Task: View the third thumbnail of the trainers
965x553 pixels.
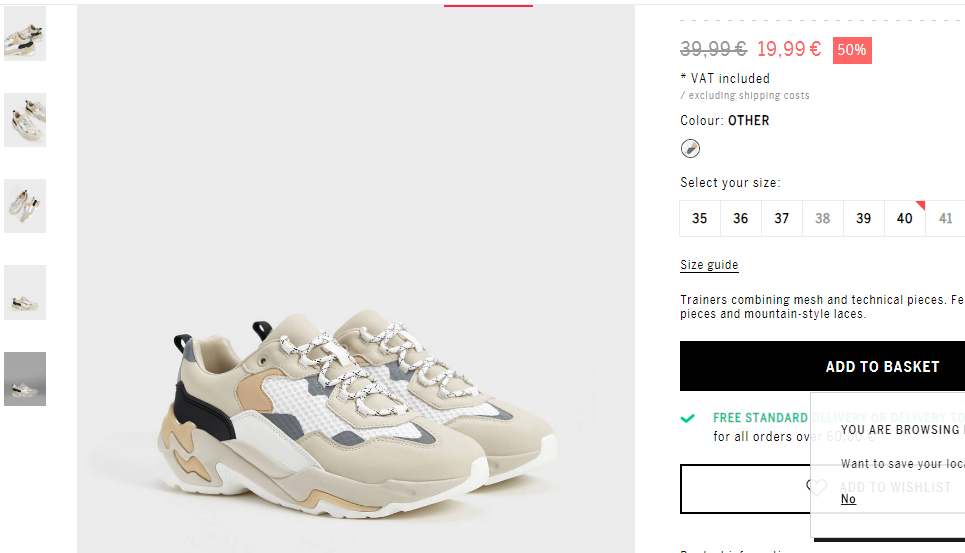Action: point(25,206)
